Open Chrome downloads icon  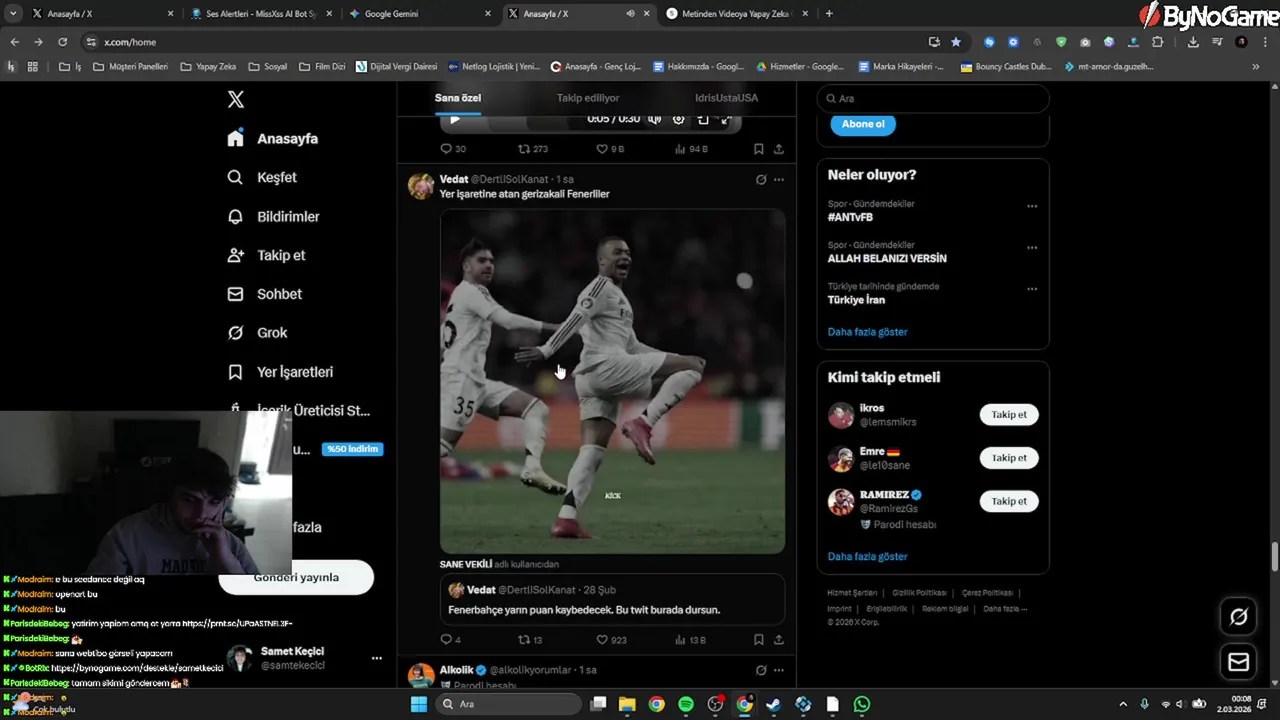(x=1193, y=42)
